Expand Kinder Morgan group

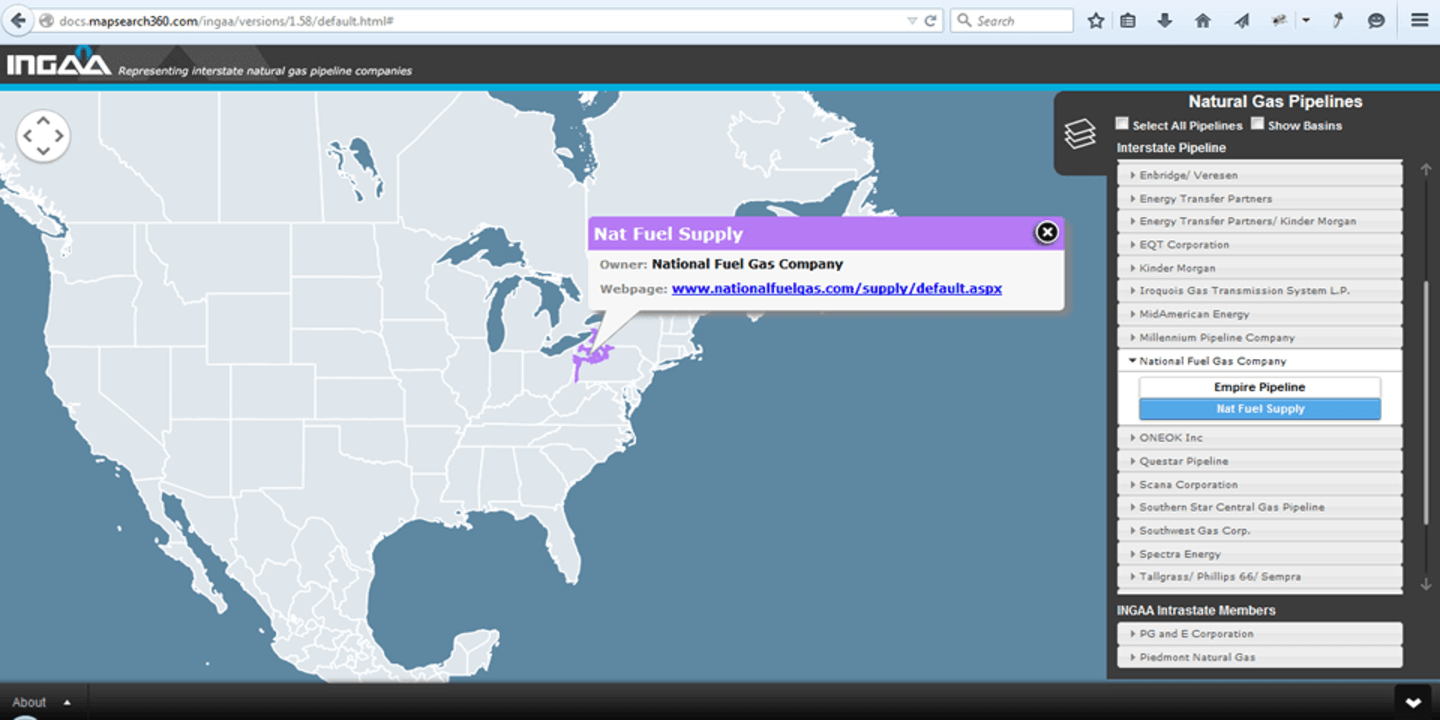pyautogui.click(x=1259, y=268)
